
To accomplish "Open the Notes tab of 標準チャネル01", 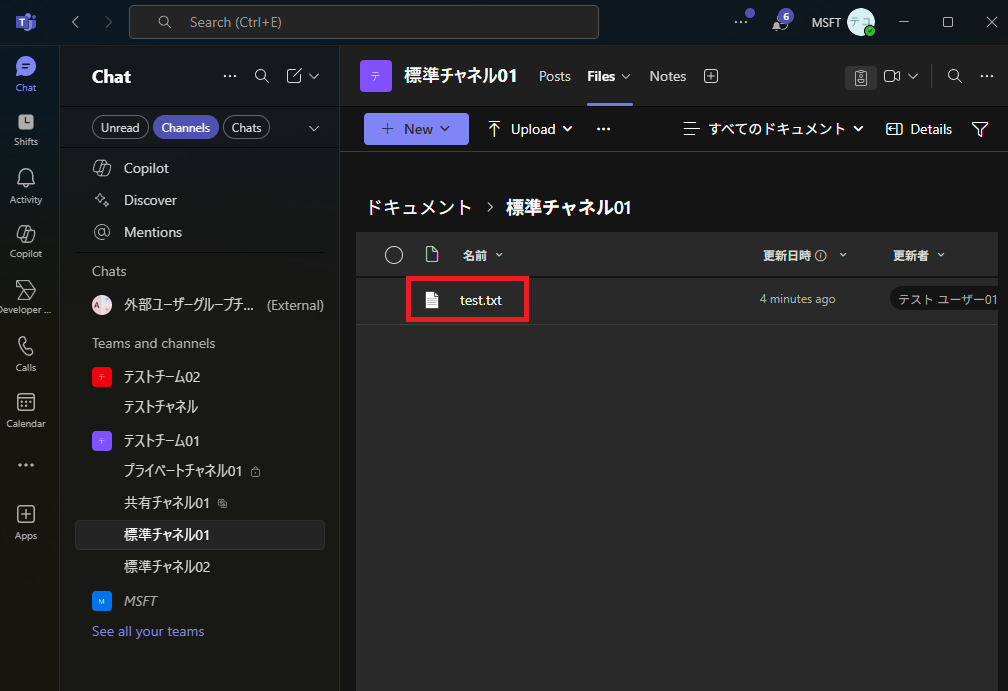I will coord(667,75).
